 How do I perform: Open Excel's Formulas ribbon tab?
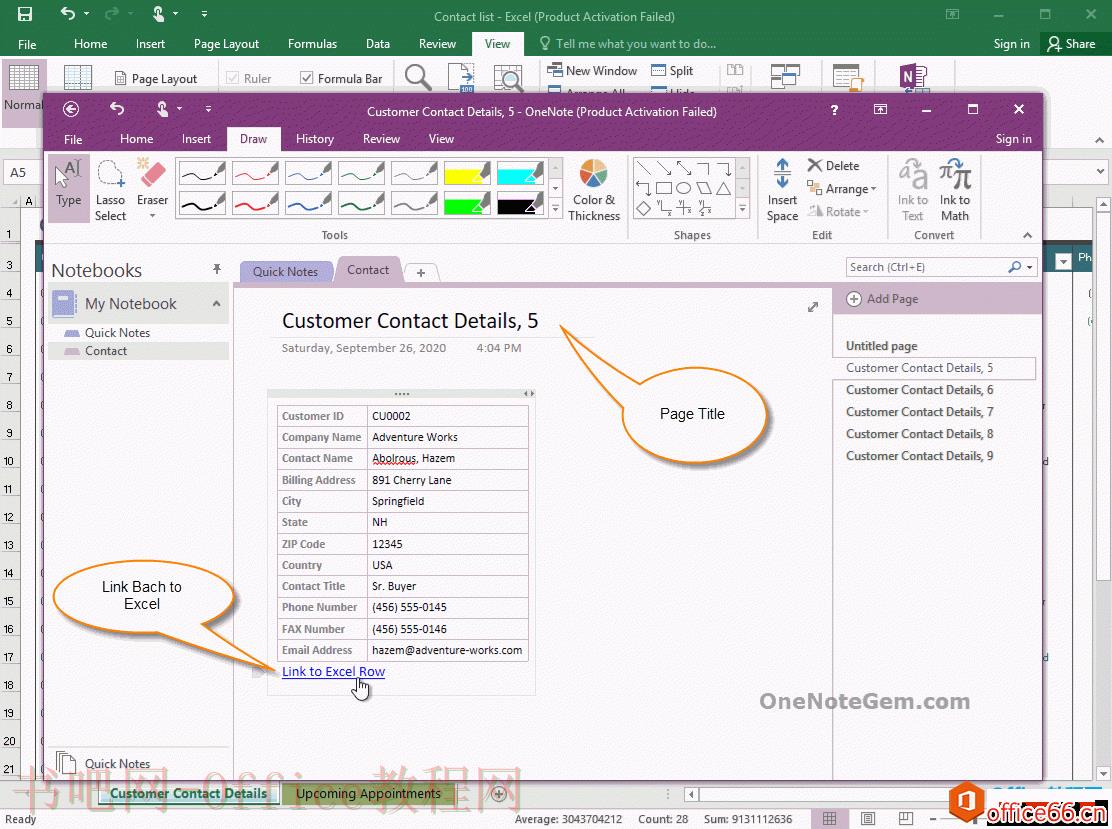pyautogui.click(x=312, y=44)
